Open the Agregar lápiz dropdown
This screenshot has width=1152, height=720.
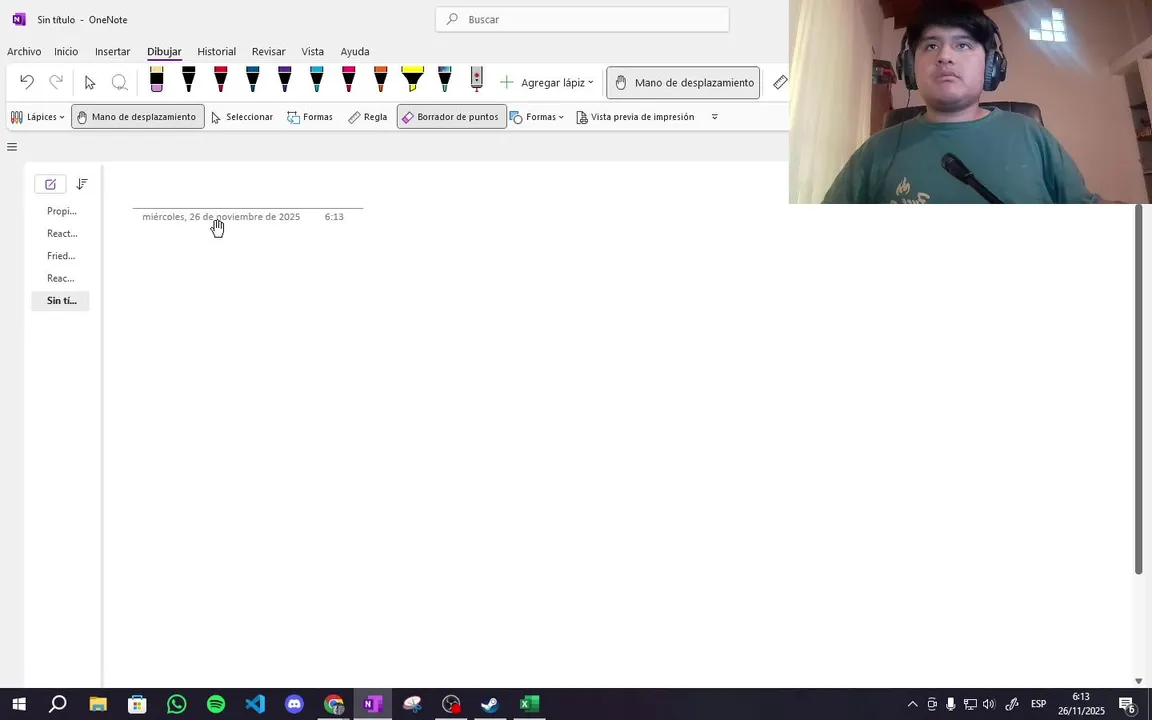point(547,82)
